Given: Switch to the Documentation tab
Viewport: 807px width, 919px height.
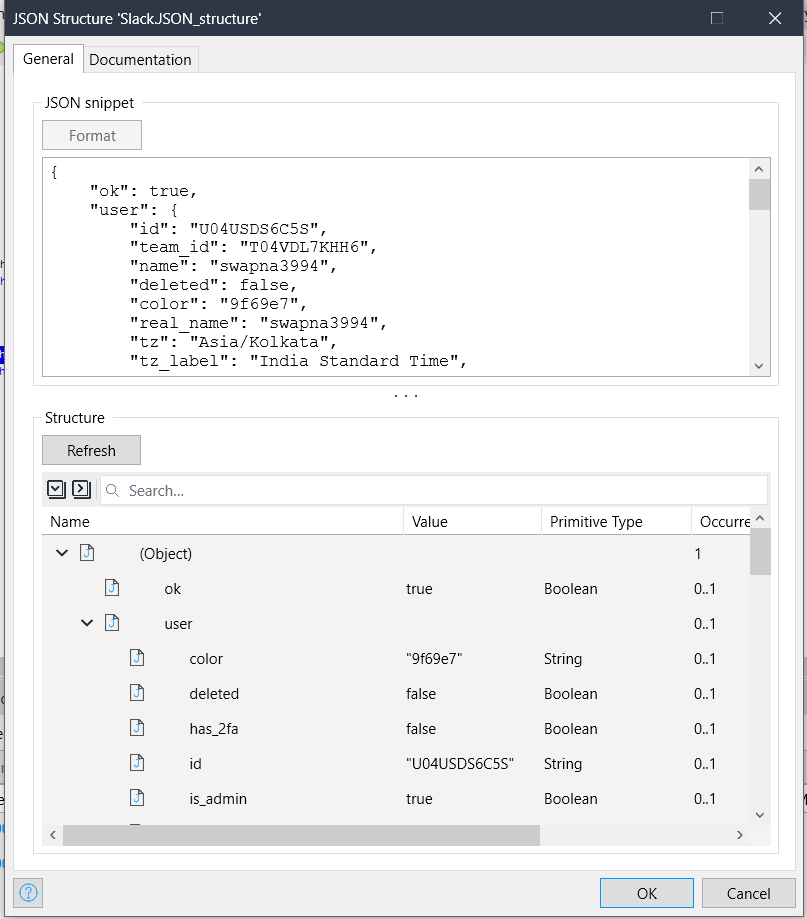Looking at the screenshot, I should (140, 60).
